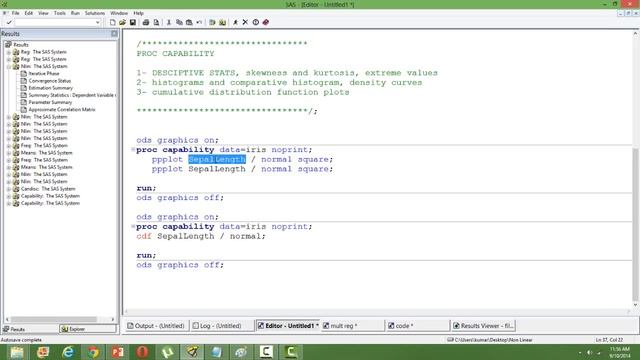Select the Iterative Phase output item

tap(44, 73)
